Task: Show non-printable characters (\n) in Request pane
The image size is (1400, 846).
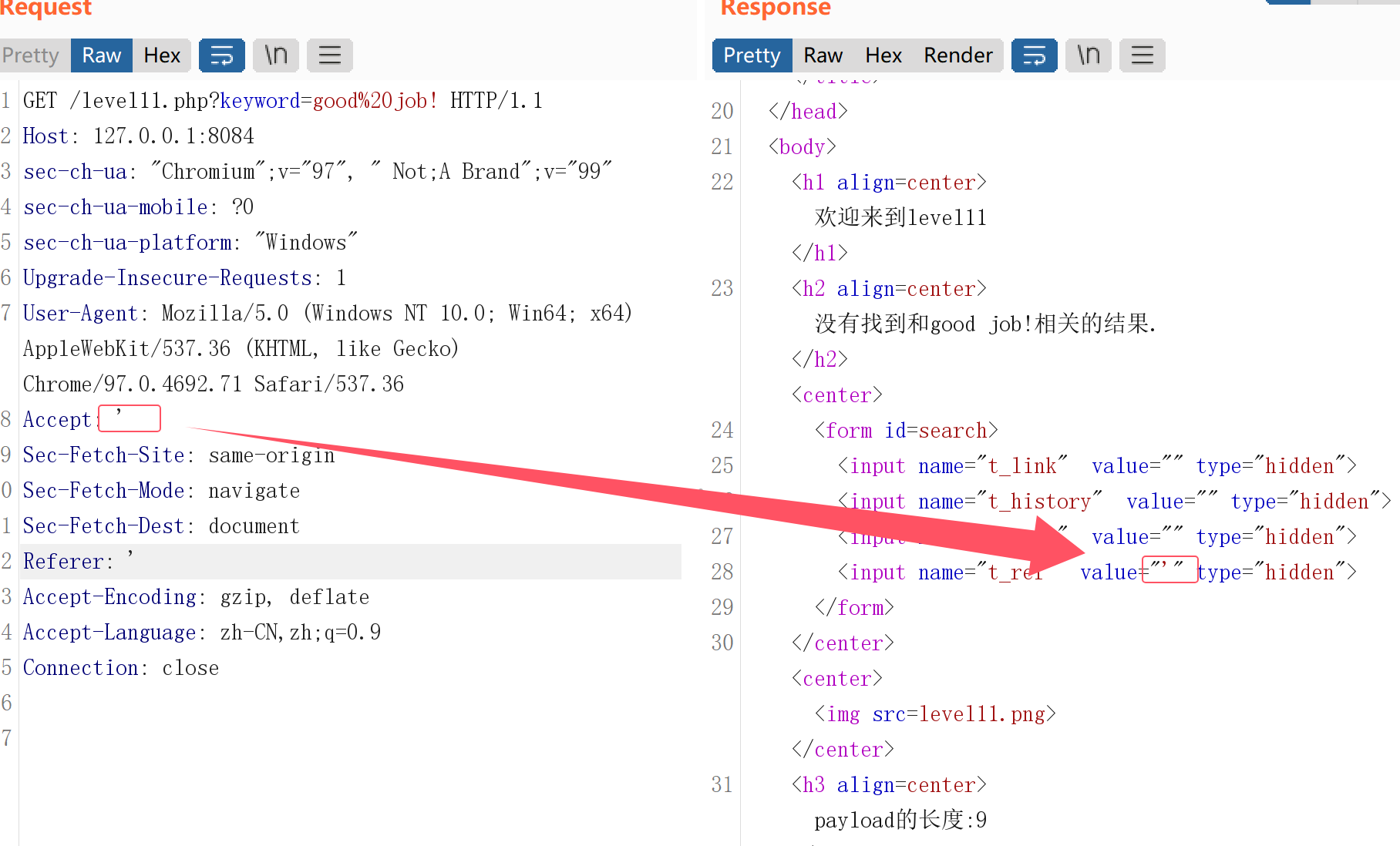Action: point(276,55)
